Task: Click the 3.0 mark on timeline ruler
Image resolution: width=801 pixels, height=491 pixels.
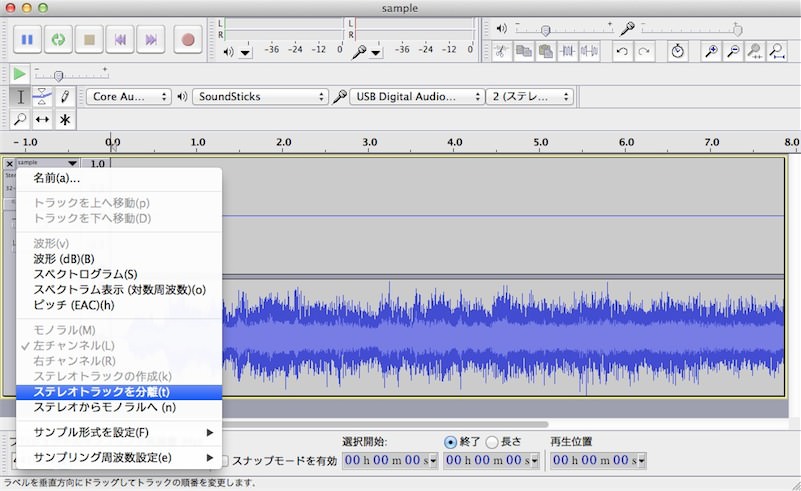Action: point(369,142)
